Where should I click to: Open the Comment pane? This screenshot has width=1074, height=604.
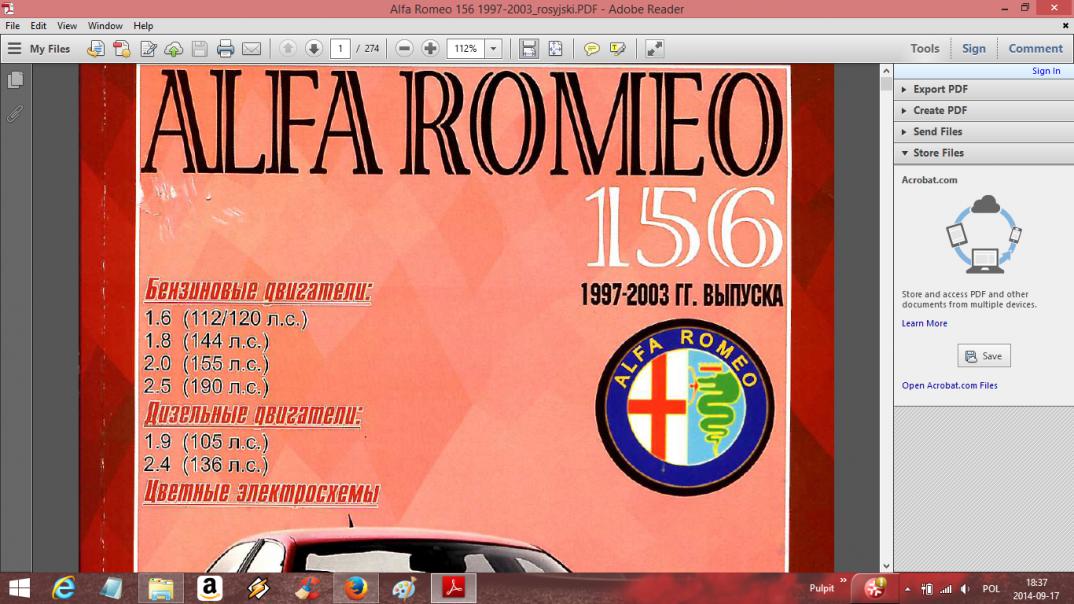[x=1035, y=49]
